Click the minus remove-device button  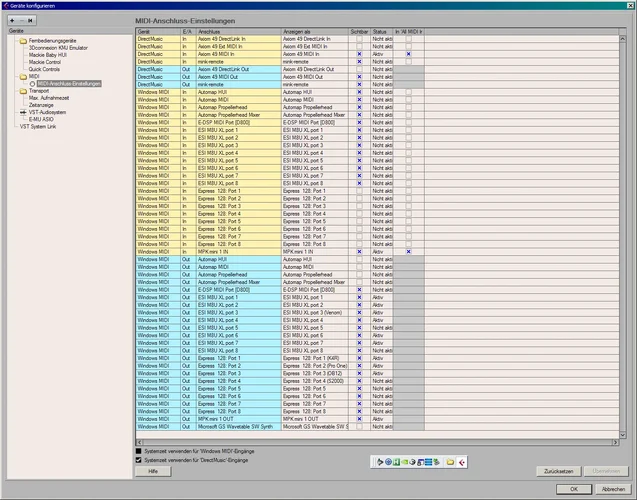pyautogui.click(x=22, y=20)
